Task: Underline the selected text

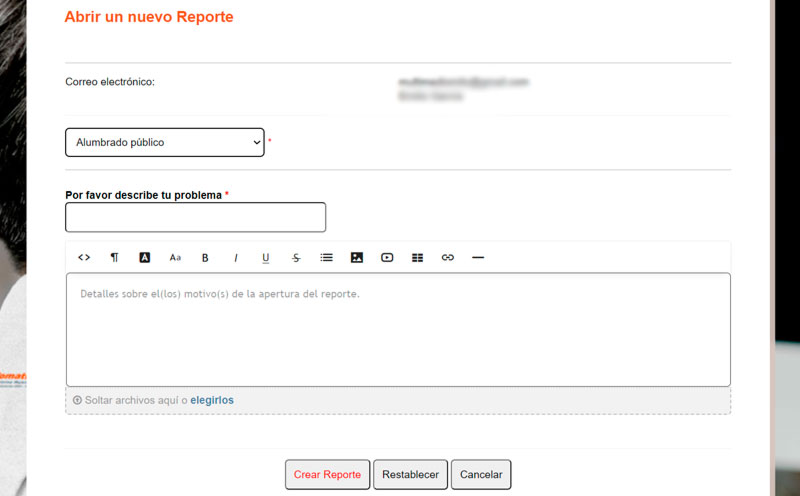Action: coord(266,258)
